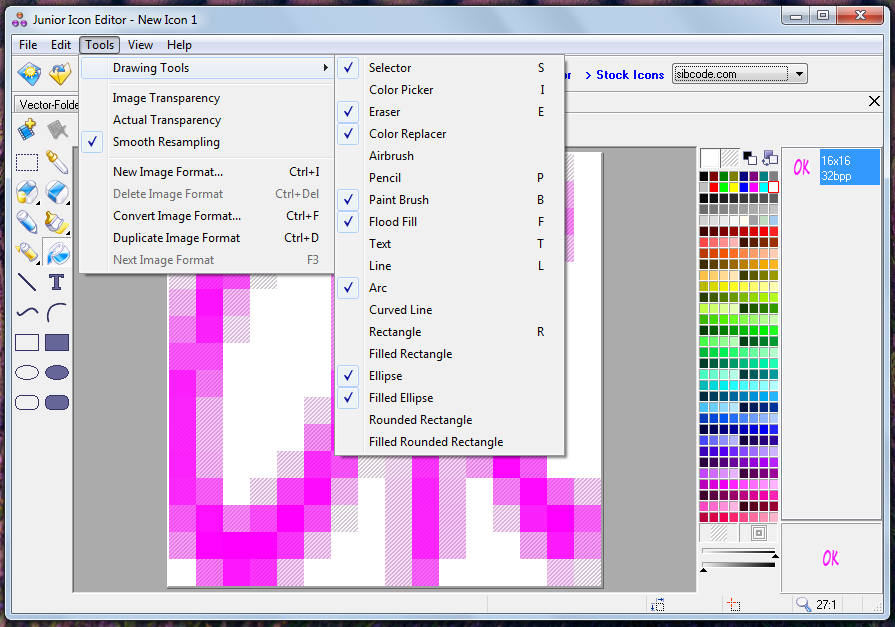Choose Curved Line in Drawing Tools submenu
The width and height of the screenshot is (895, 627).
point(450,310)
